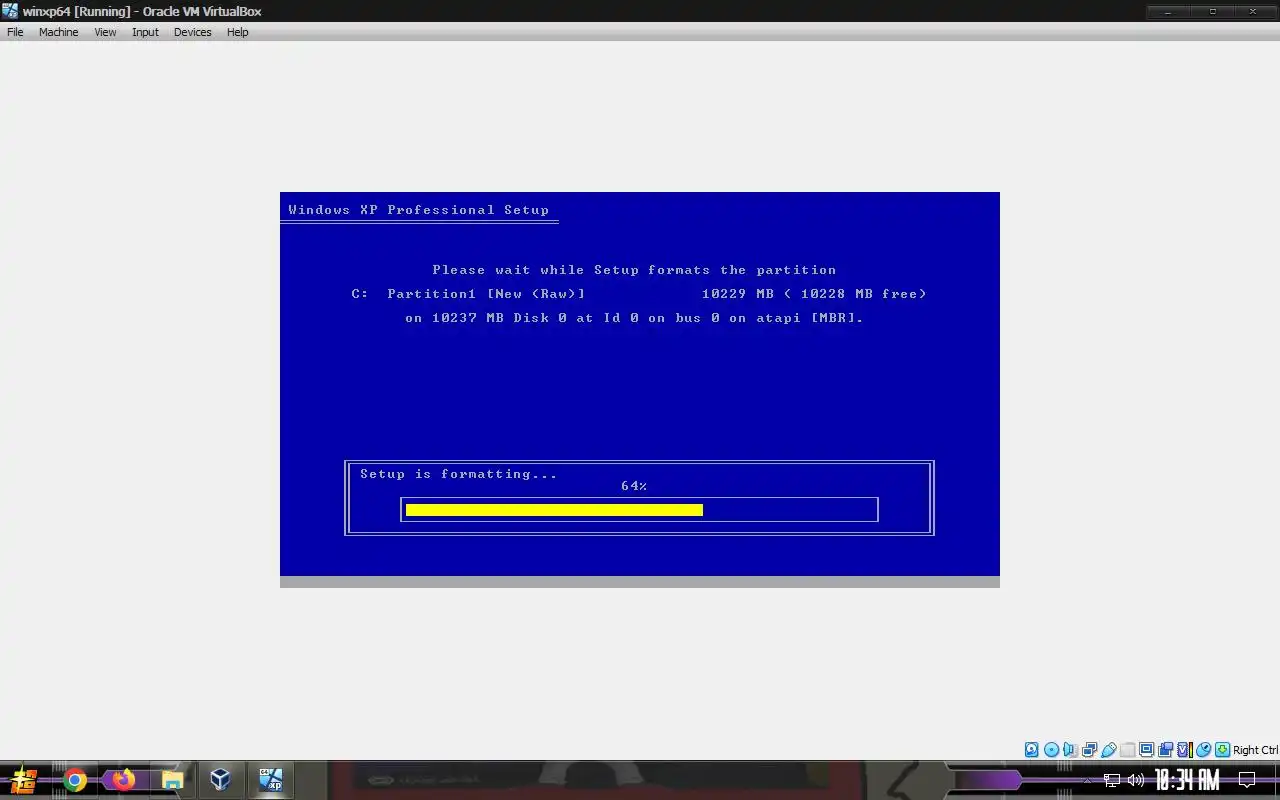Click the optical disk indicator icon

1051,750
